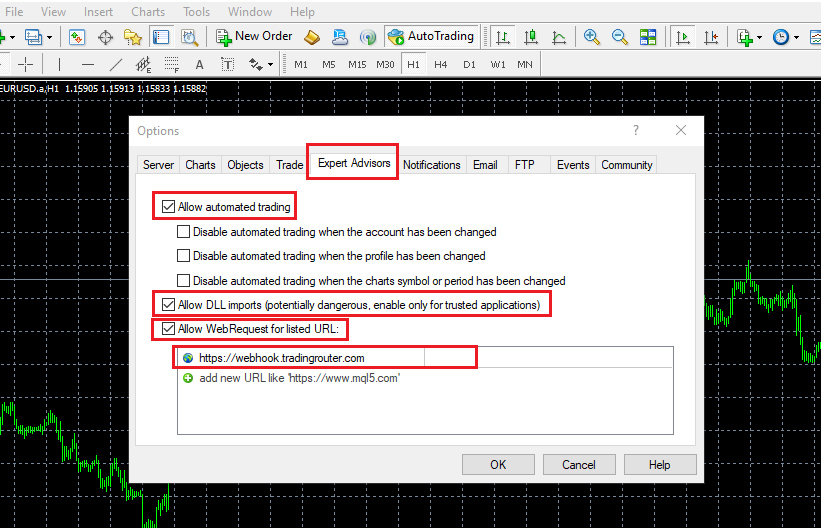821x528 pixels.
Task: Select the text 'A' tool
Action: [199, 64]
